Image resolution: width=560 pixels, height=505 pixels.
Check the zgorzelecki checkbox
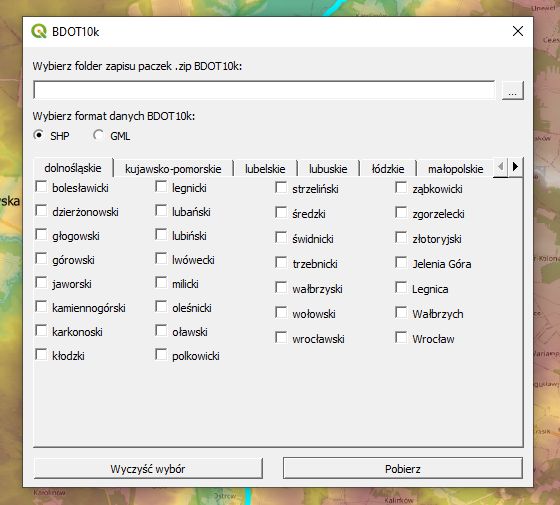point(401,212)
